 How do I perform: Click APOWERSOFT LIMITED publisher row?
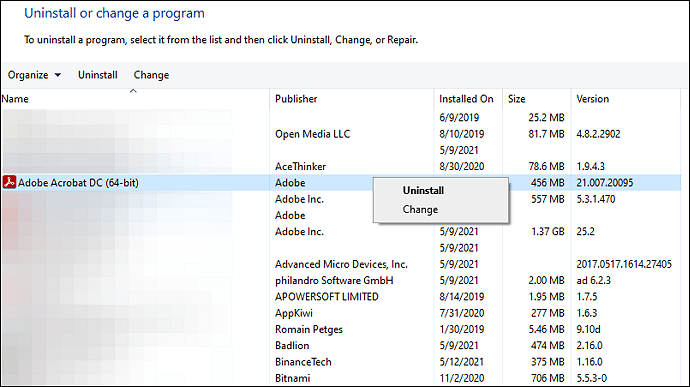coord(327,297)
